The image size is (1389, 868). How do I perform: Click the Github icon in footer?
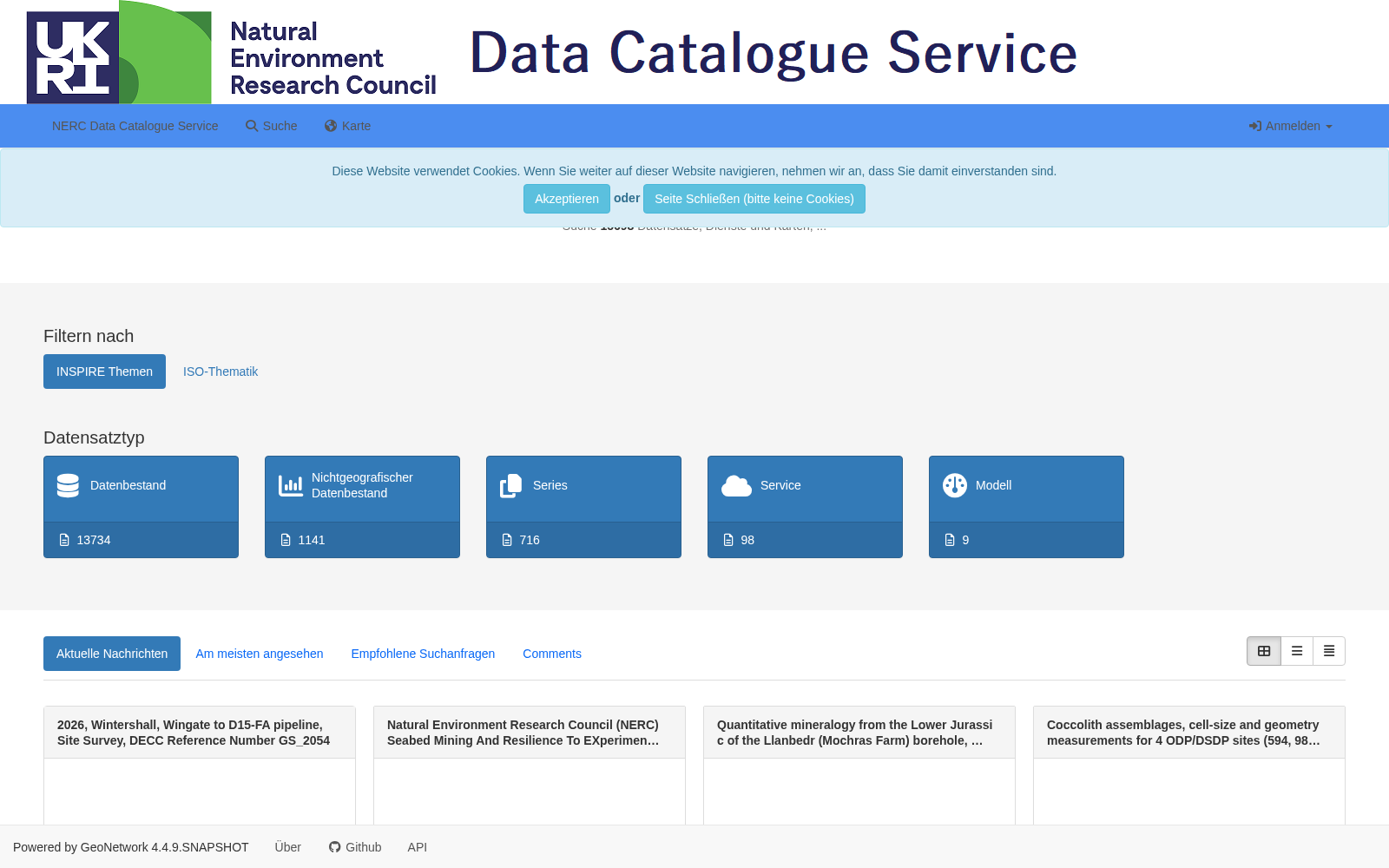coord(334,847)
